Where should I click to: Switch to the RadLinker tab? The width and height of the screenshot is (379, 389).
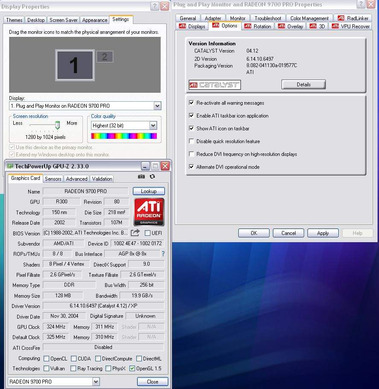pyautogui.click(x=353, y=18)
